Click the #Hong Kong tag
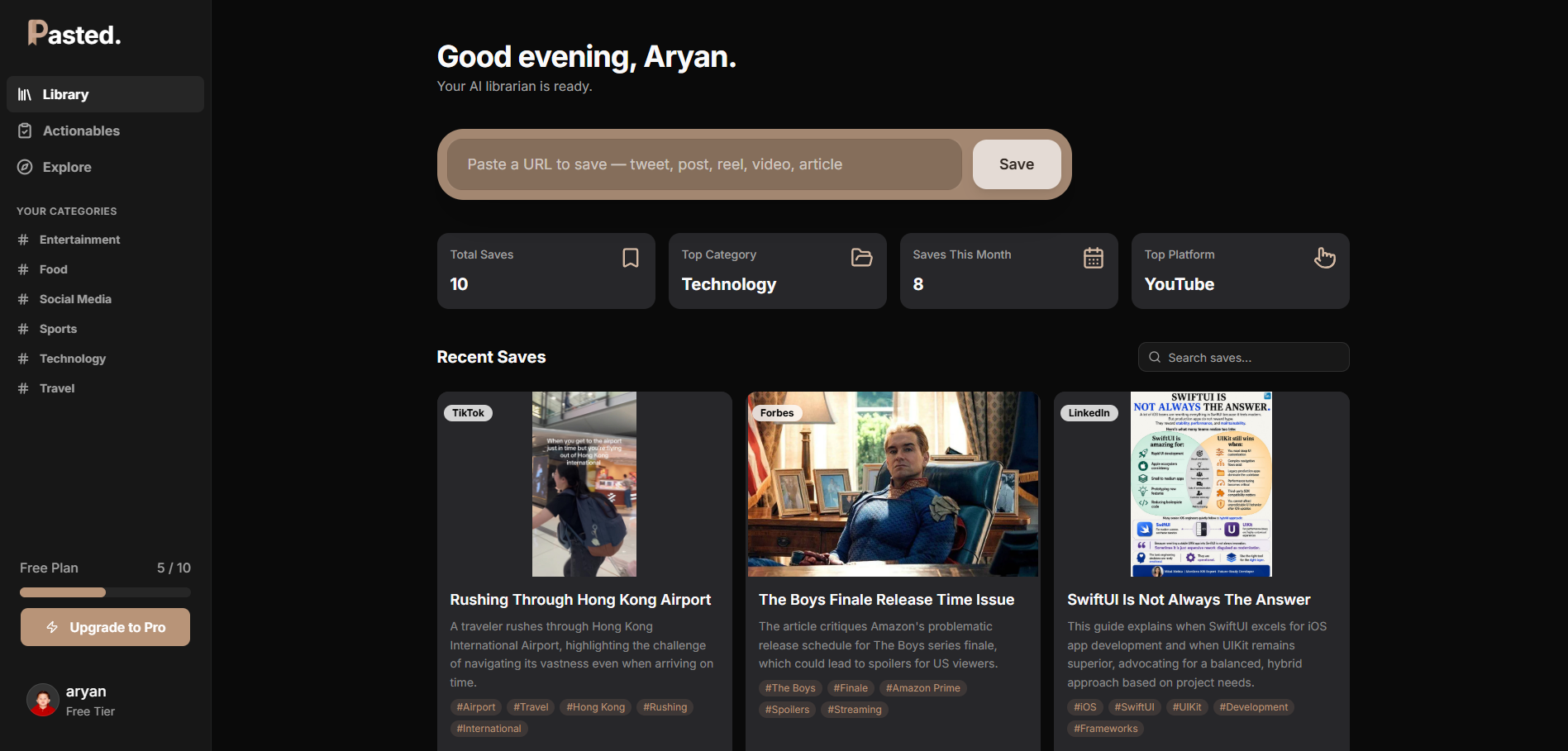The image size is (1568, 751). click(596, 707)
